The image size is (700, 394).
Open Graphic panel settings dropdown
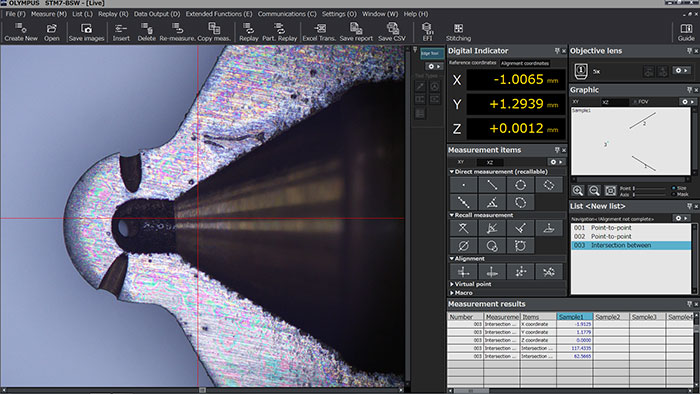tap(688, 102)
